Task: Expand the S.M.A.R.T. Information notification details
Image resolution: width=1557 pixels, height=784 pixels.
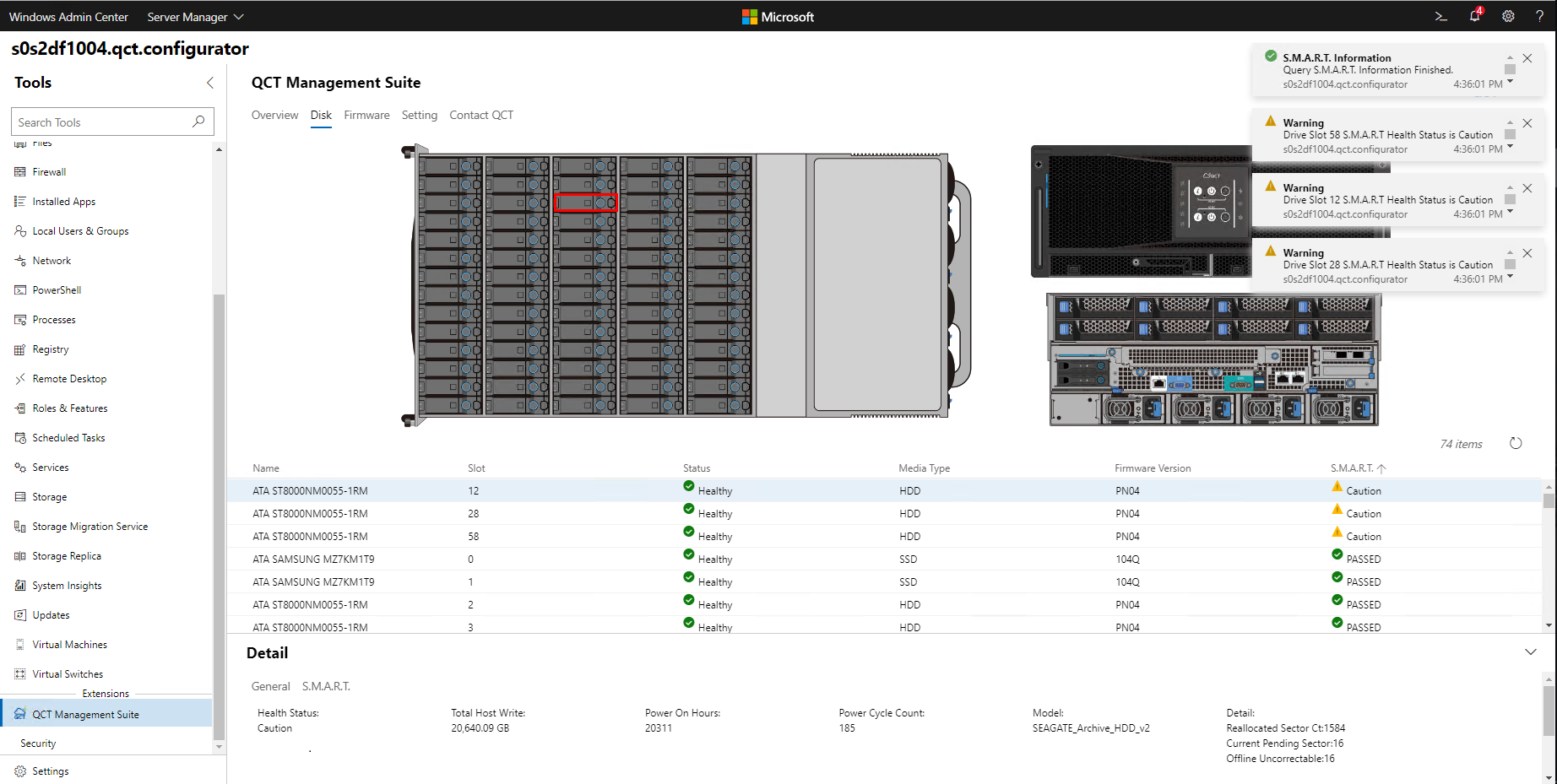Action: tap(1511, 82)
